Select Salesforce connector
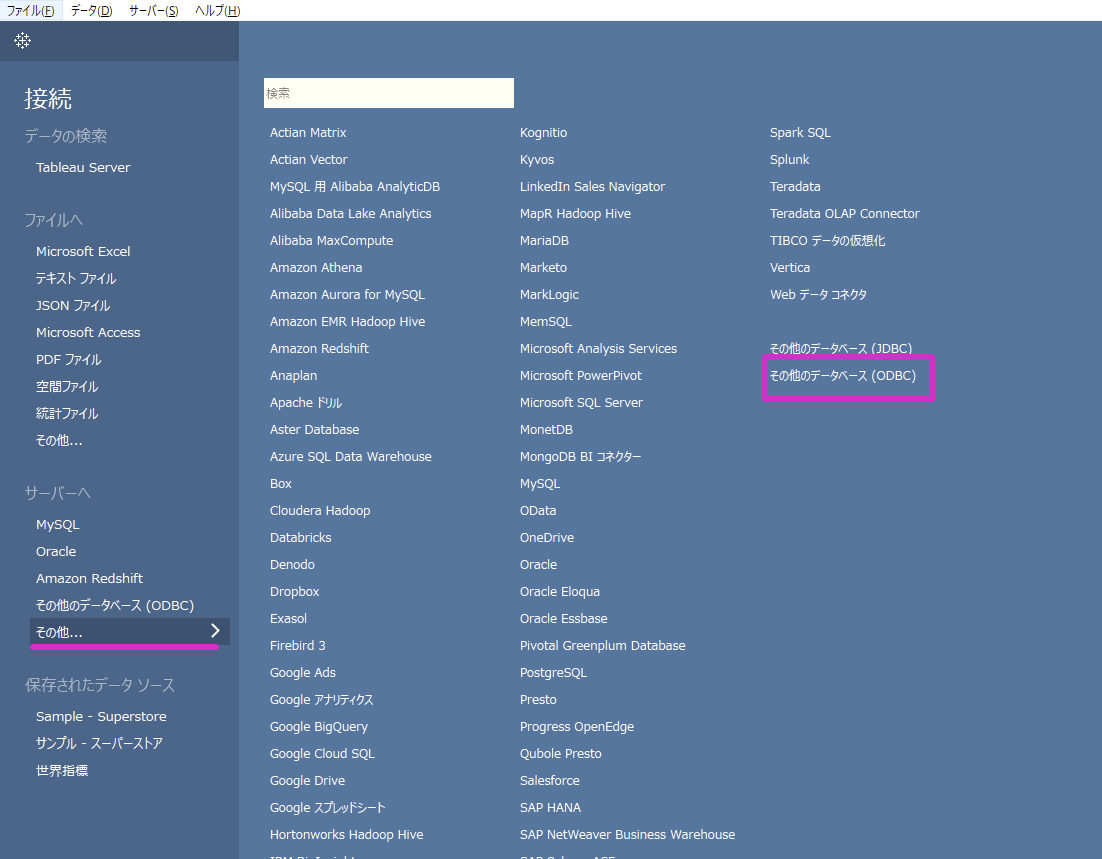This screenshot has height=859, width=1102. click(550, 781)
